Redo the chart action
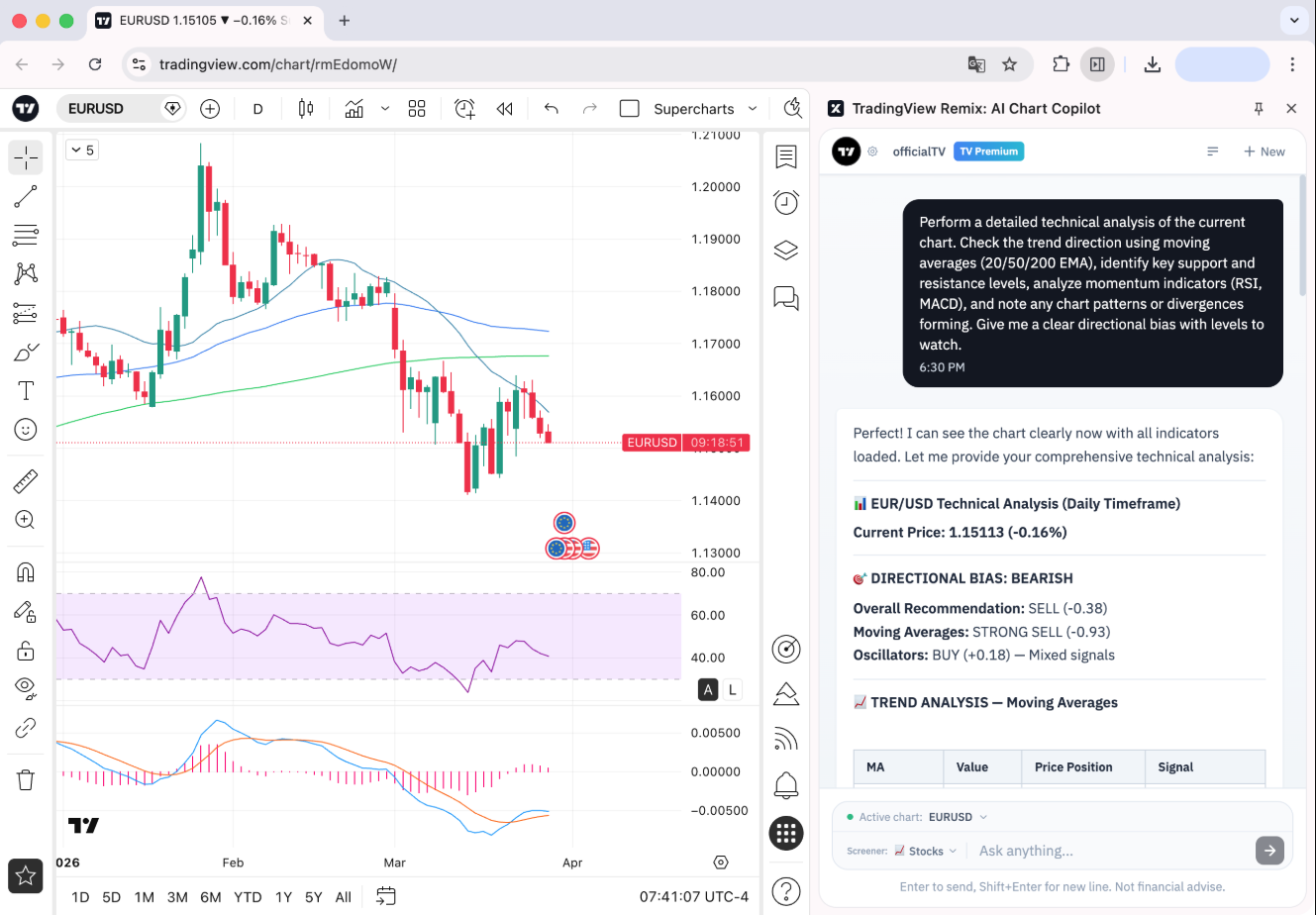 pyautogui.click(x=590, y=109)
